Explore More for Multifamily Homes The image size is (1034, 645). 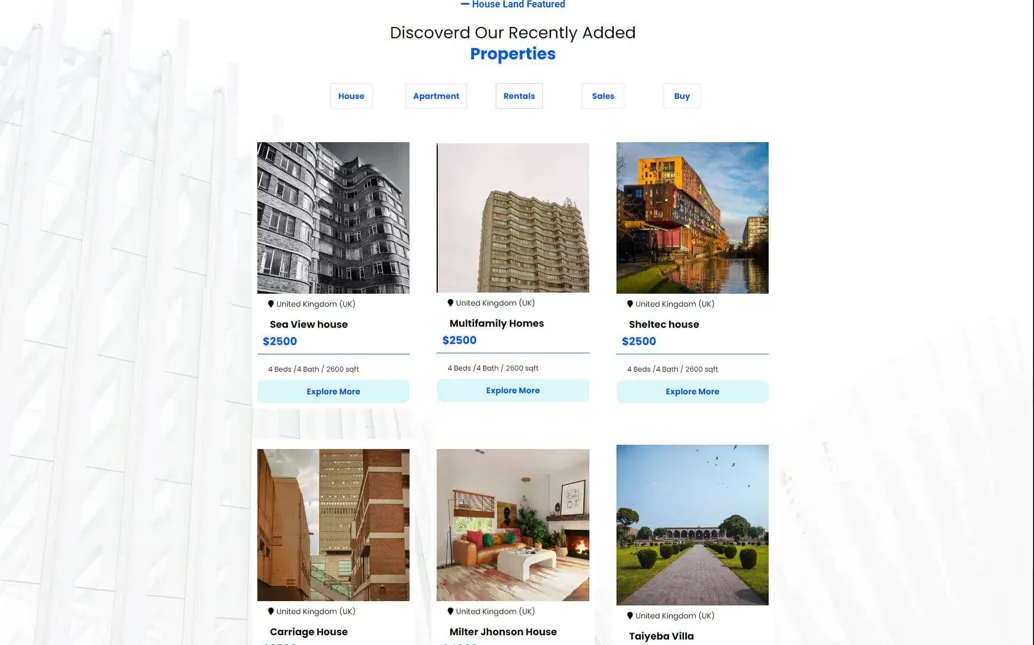tap(513, 390)
